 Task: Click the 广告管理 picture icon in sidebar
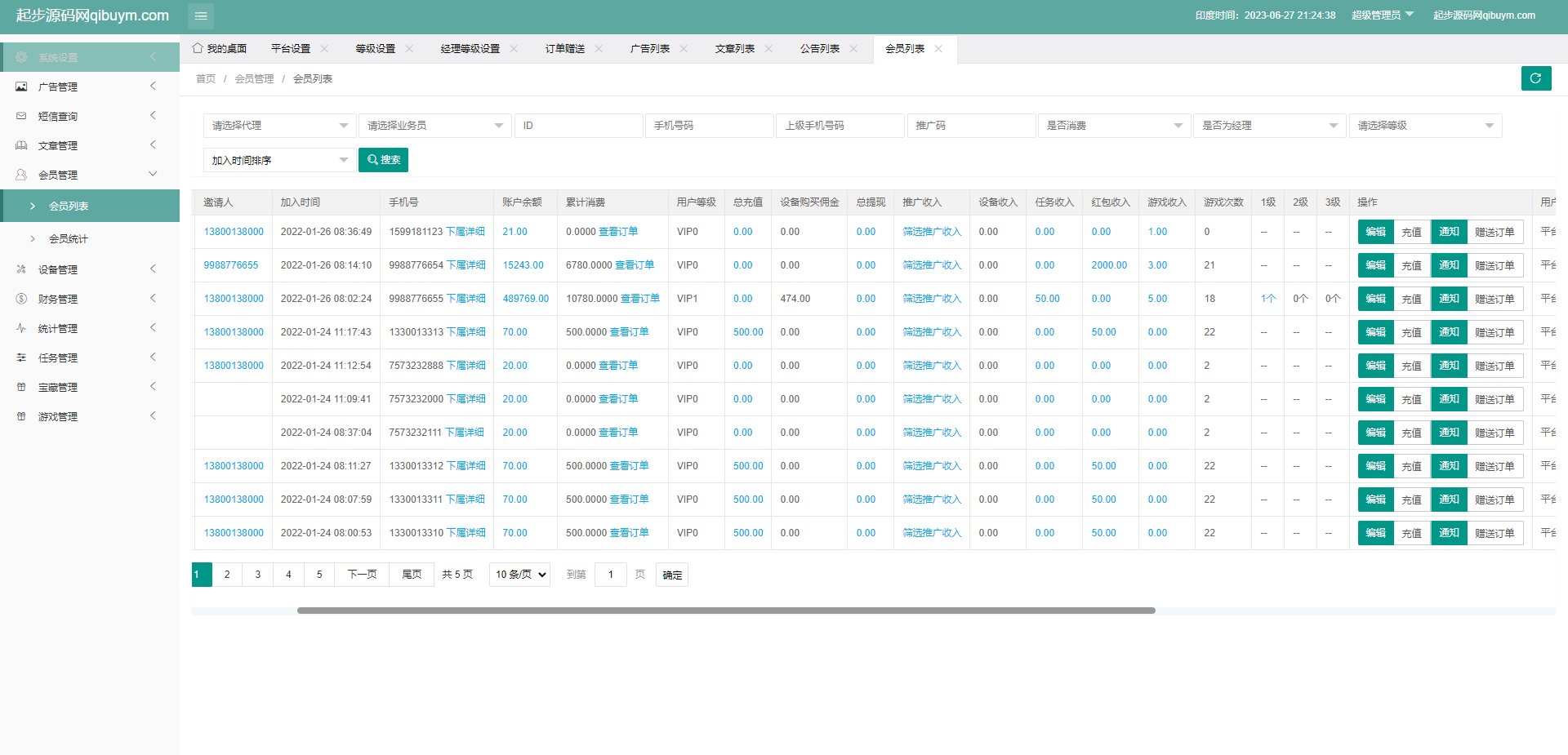pos(21,87)
